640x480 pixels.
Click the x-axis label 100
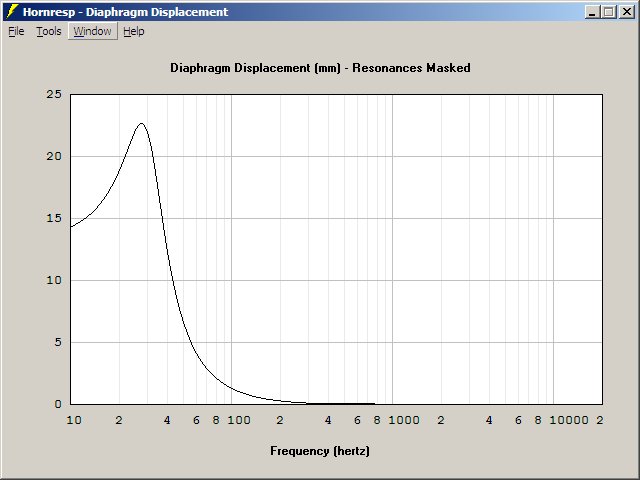239,420
